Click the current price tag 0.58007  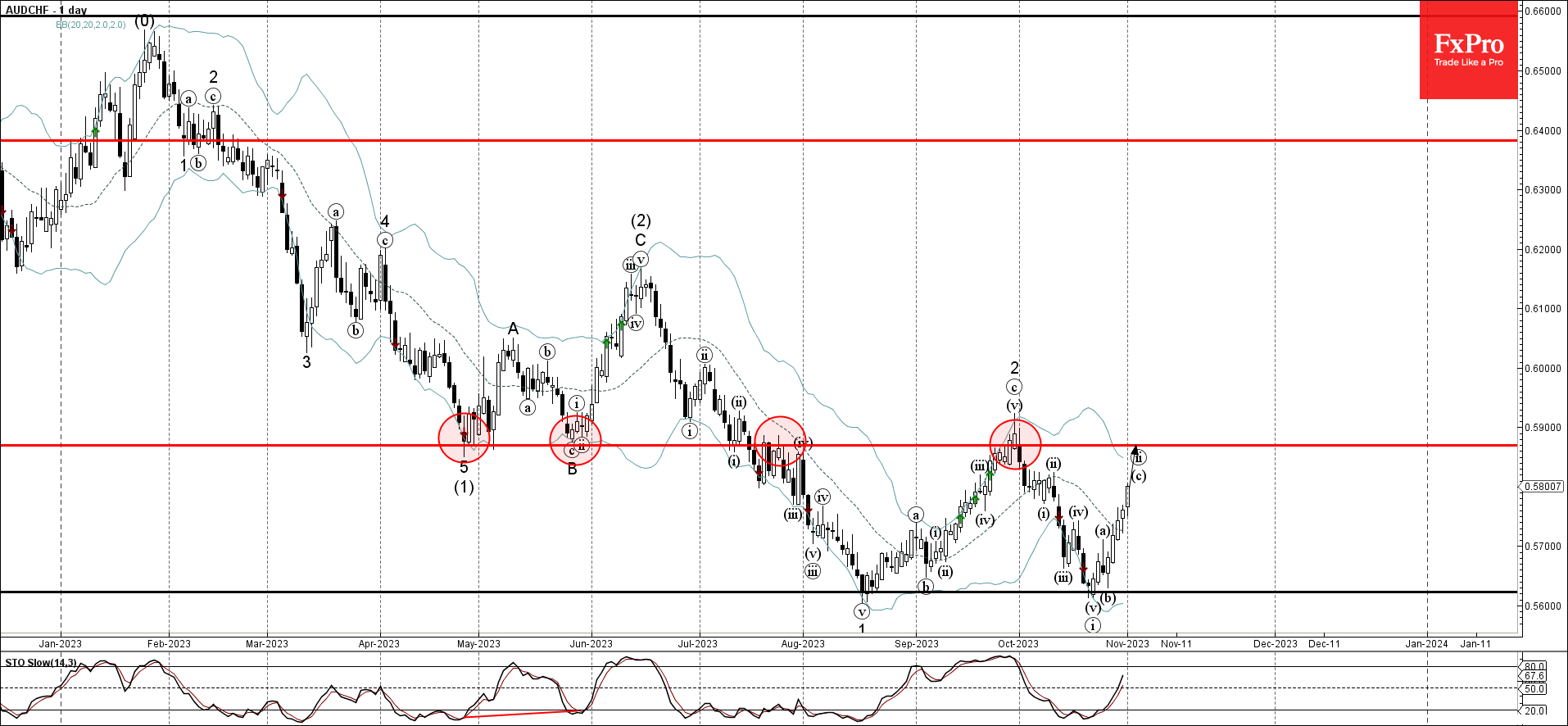[x=1543, y=486]
